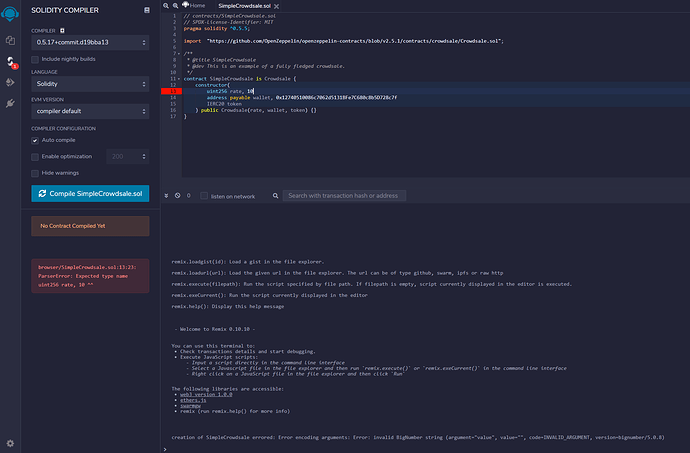690x453 pixels.
Task: Collapse the contract fold arrow on line 11
Action: 179,79
